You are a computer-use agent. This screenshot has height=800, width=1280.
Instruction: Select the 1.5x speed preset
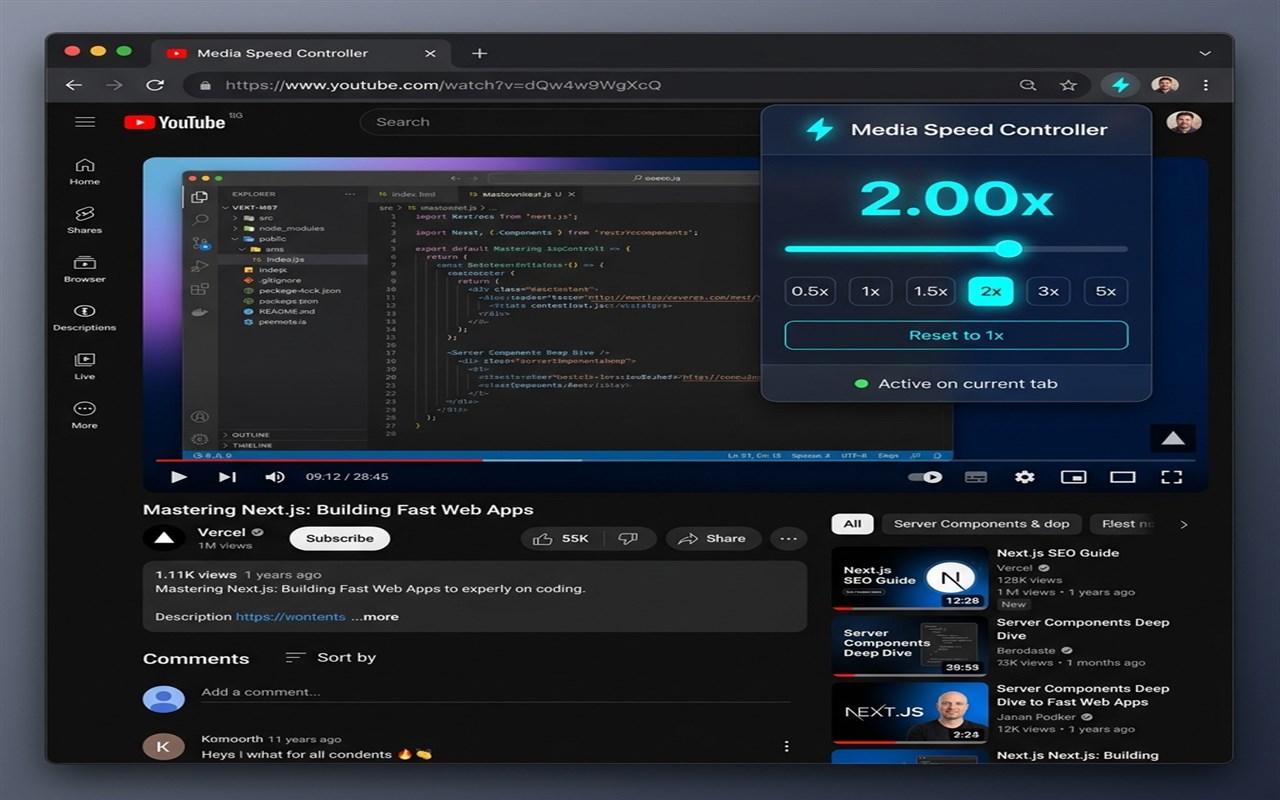(930, 291)
